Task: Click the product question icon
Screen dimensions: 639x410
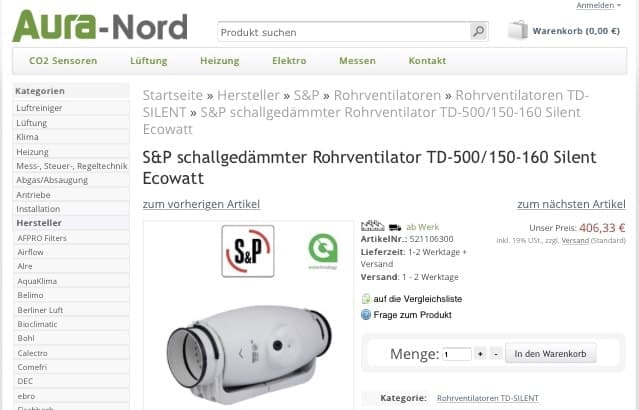Action: (366, 315)
